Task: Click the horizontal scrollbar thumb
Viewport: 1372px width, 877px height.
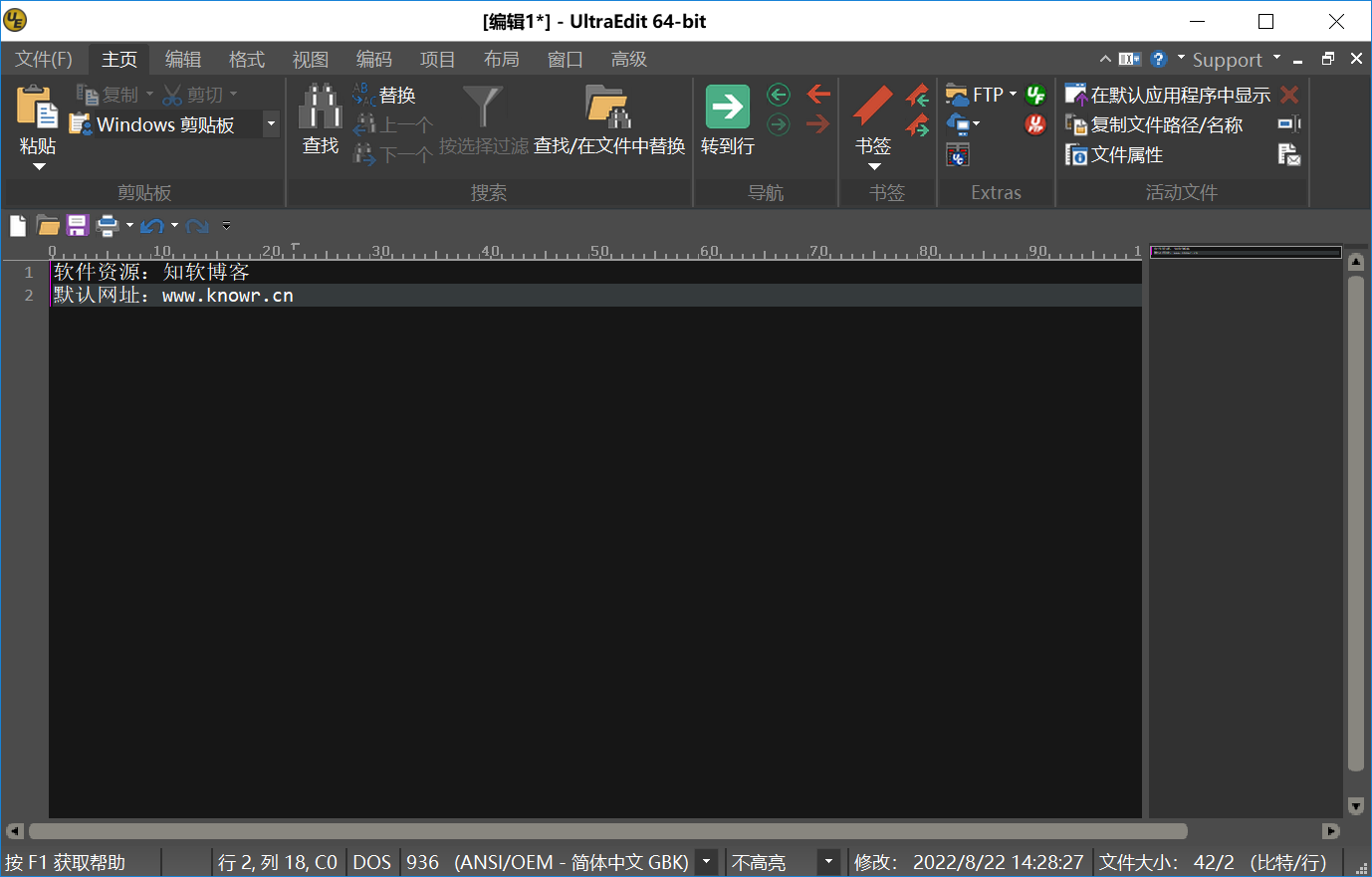Action: (x=608, y=831)
